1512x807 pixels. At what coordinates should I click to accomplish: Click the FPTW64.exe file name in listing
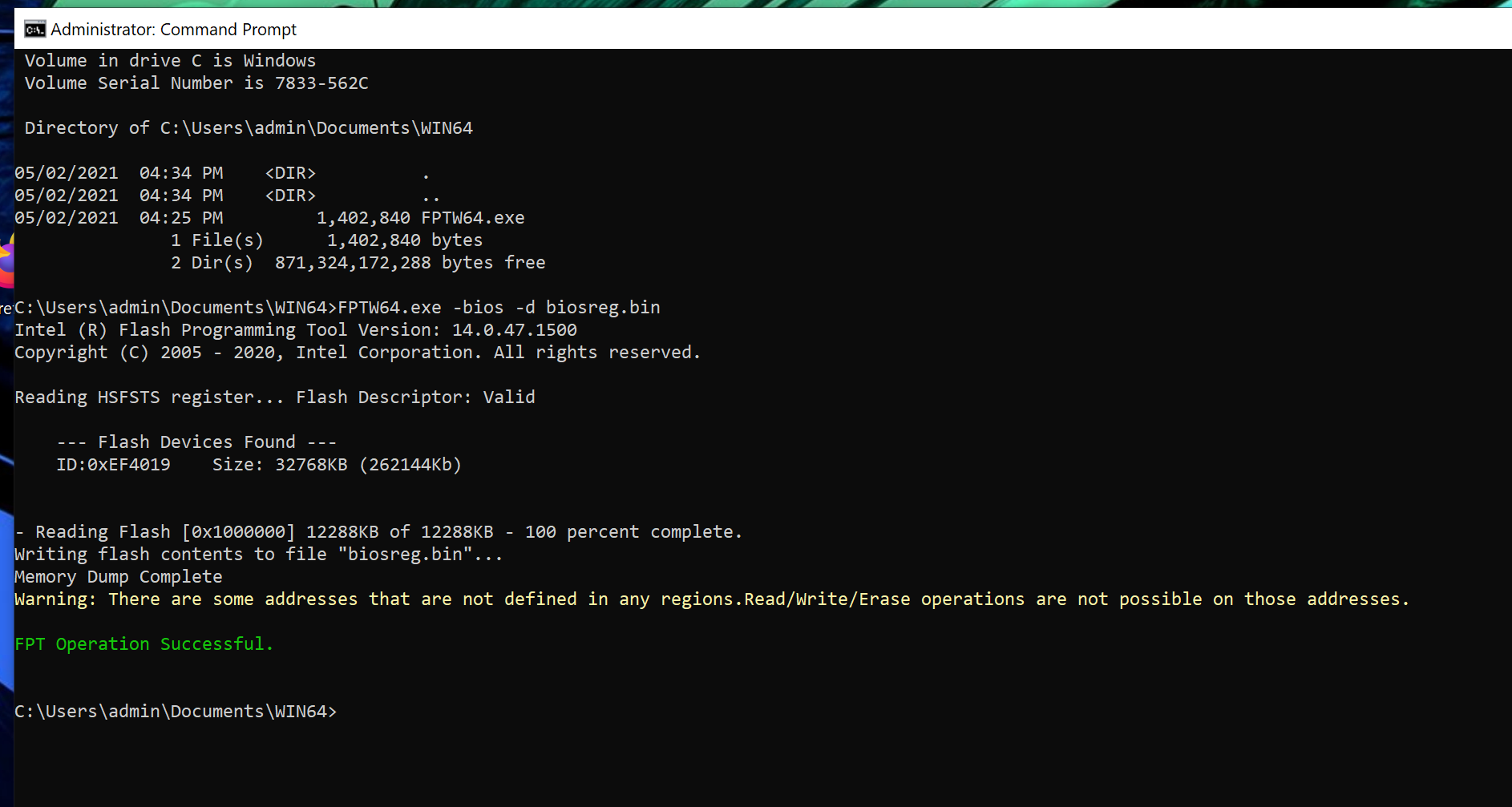click(x=473, y=218)
